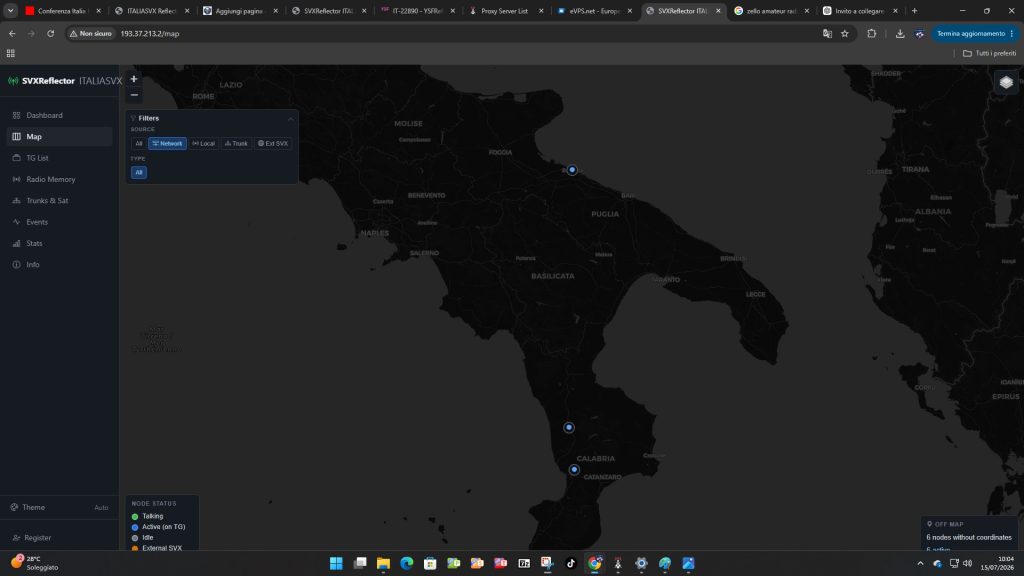
Task: Open the volume control in system tray
Action: pyautogui.click(x=967, y=563)
